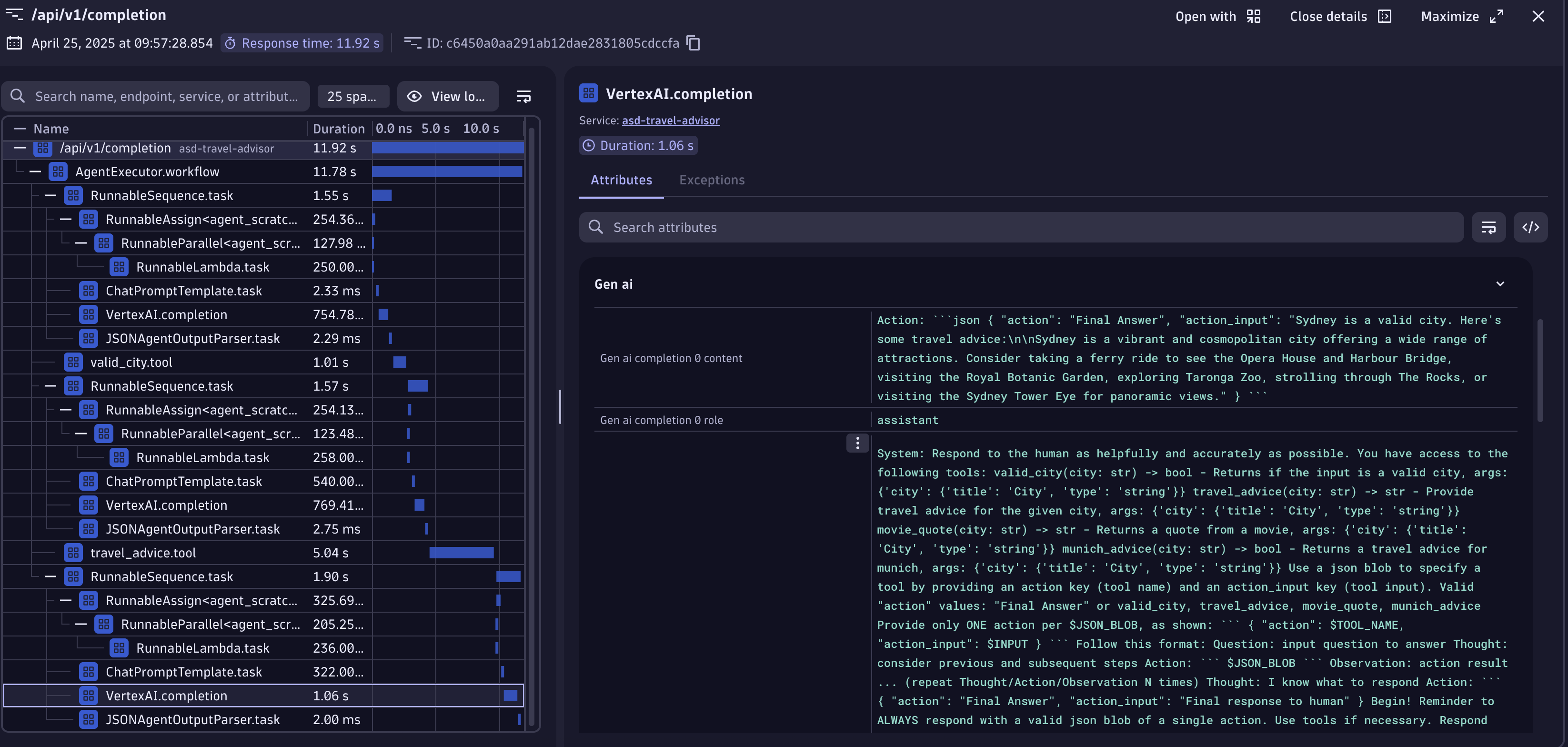The image size is (1568, 747).
Task: Click the stopwatch icon in Response time badge
Action: [230, 43]
